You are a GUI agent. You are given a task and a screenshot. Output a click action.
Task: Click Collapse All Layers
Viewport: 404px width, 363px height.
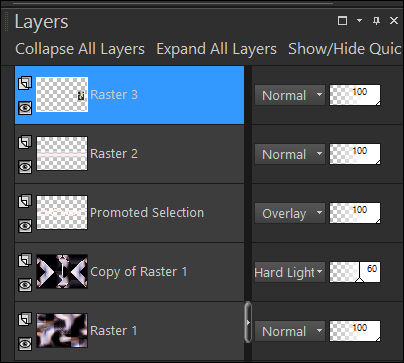tap(80, 49)
